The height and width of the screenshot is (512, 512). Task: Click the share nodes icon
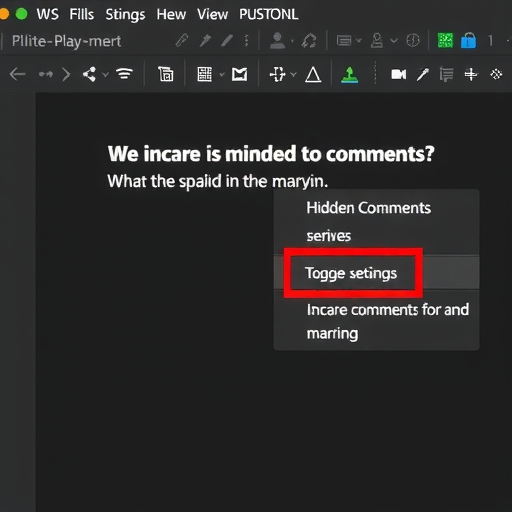[89, 74]
